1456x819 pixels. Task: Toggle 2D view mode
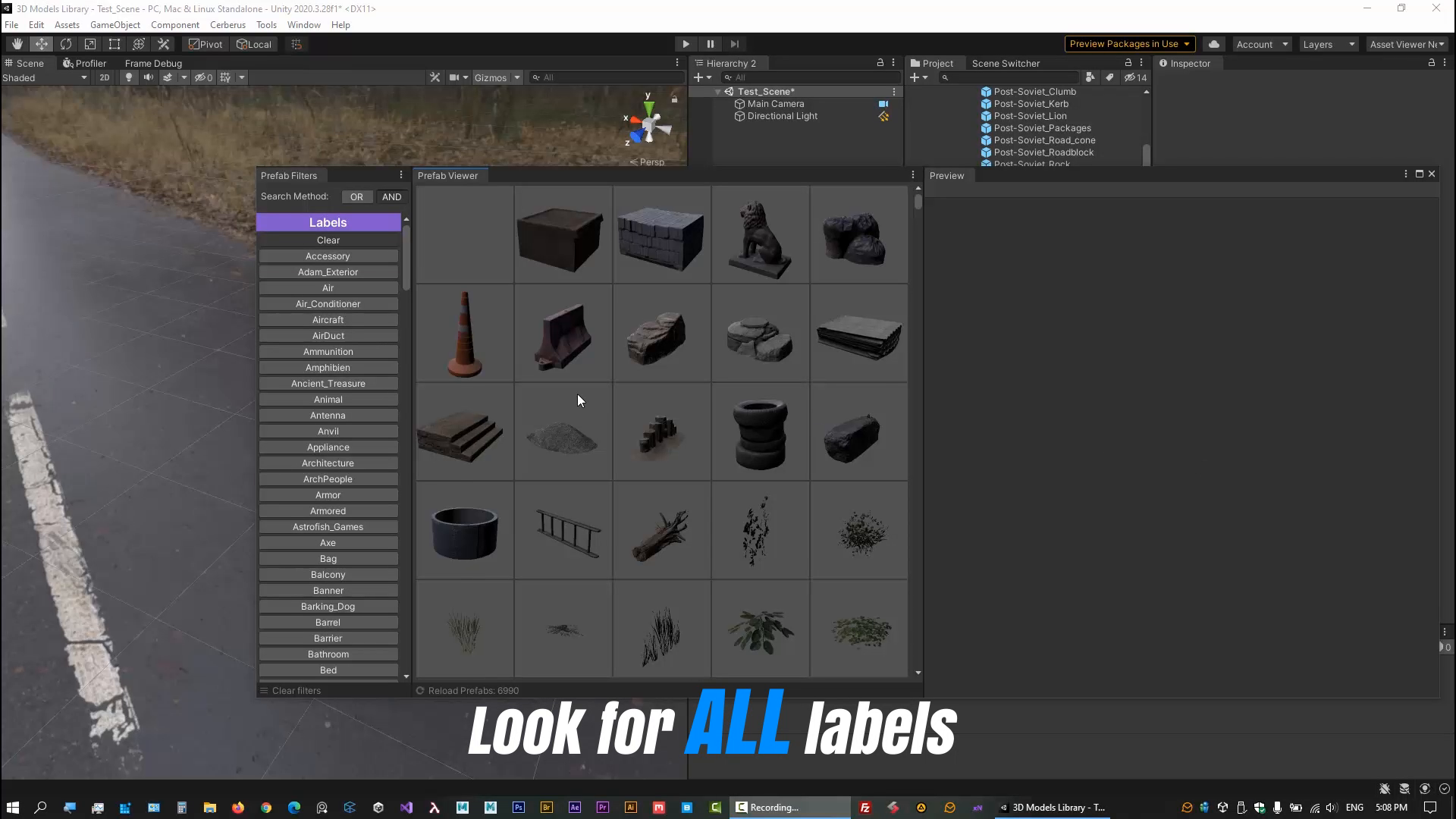[105, 77]
